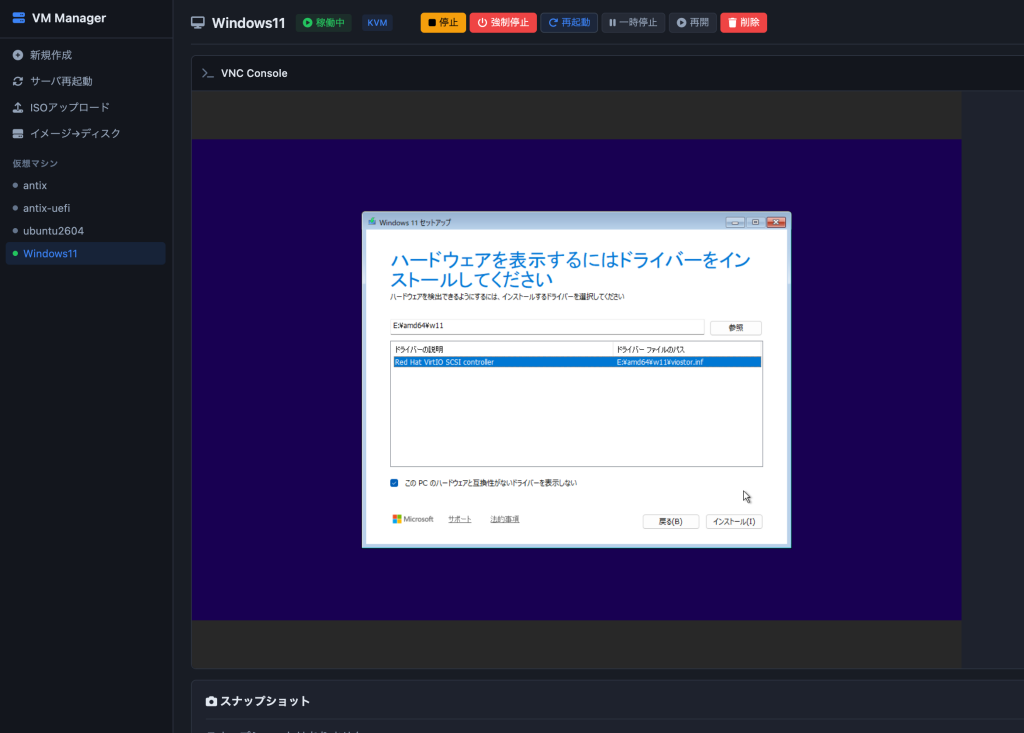Click the 仮想マシン section label

point(35,163)
